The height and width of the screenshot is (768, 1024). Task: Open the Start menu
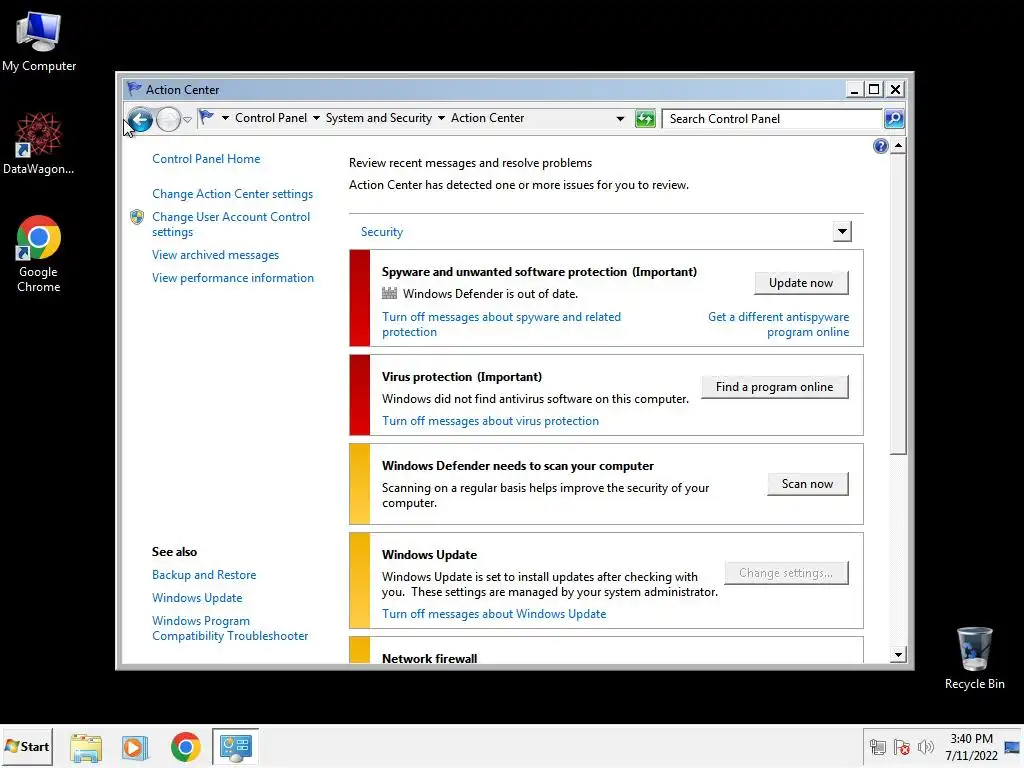27,746
